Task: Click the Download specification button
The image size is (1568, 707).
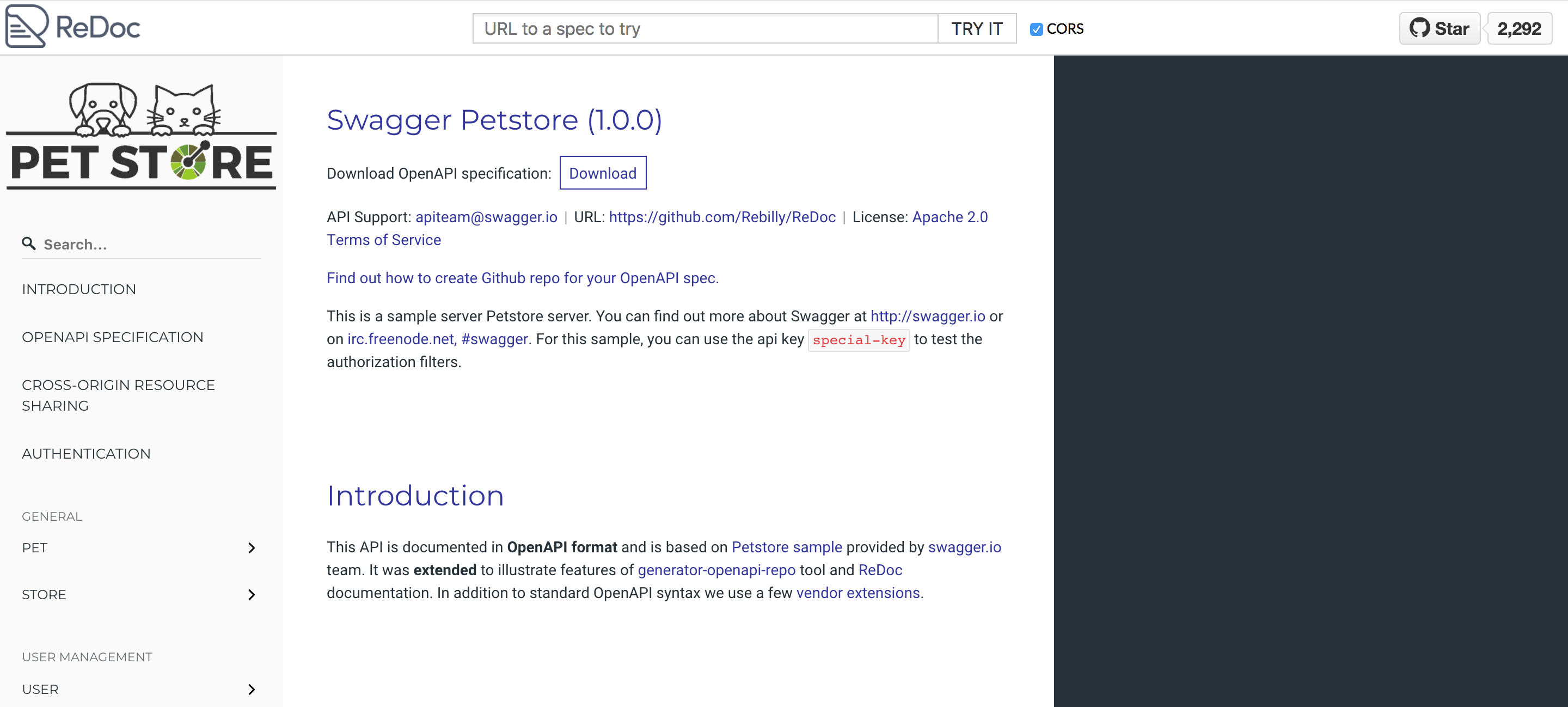Action: (x=603, y=173)
